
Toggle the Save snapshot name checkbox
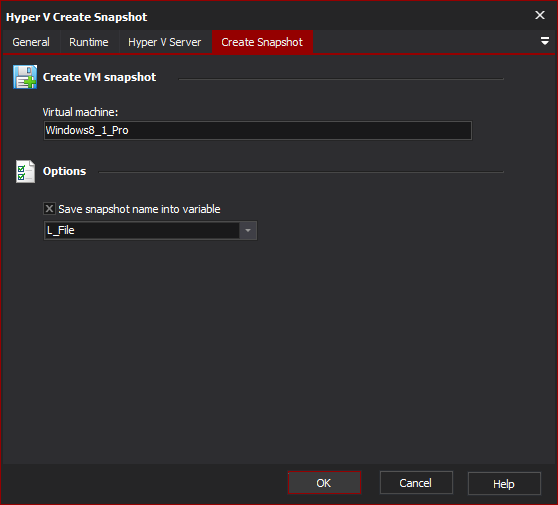(49, 209)
